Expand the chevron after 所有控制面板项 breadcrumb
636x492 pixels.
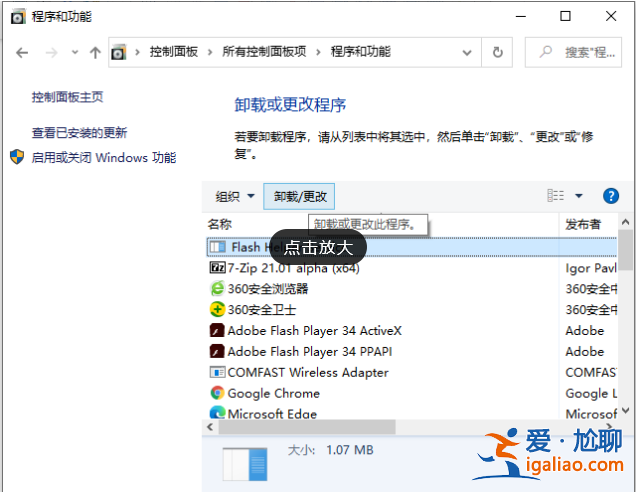click(x=318, y=52)
